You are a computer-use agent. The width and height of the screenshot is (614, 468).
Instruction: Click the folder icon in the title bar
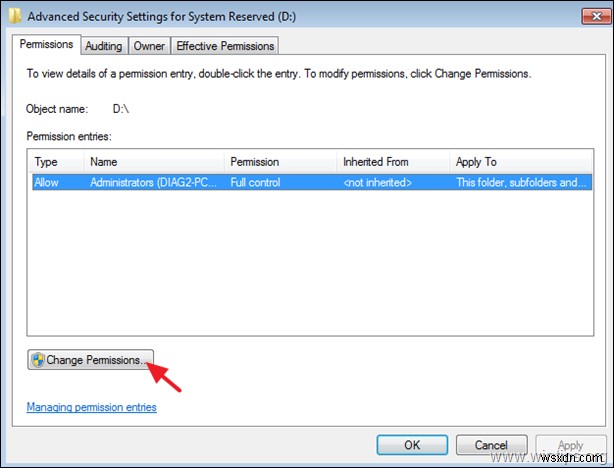[13, 14]
